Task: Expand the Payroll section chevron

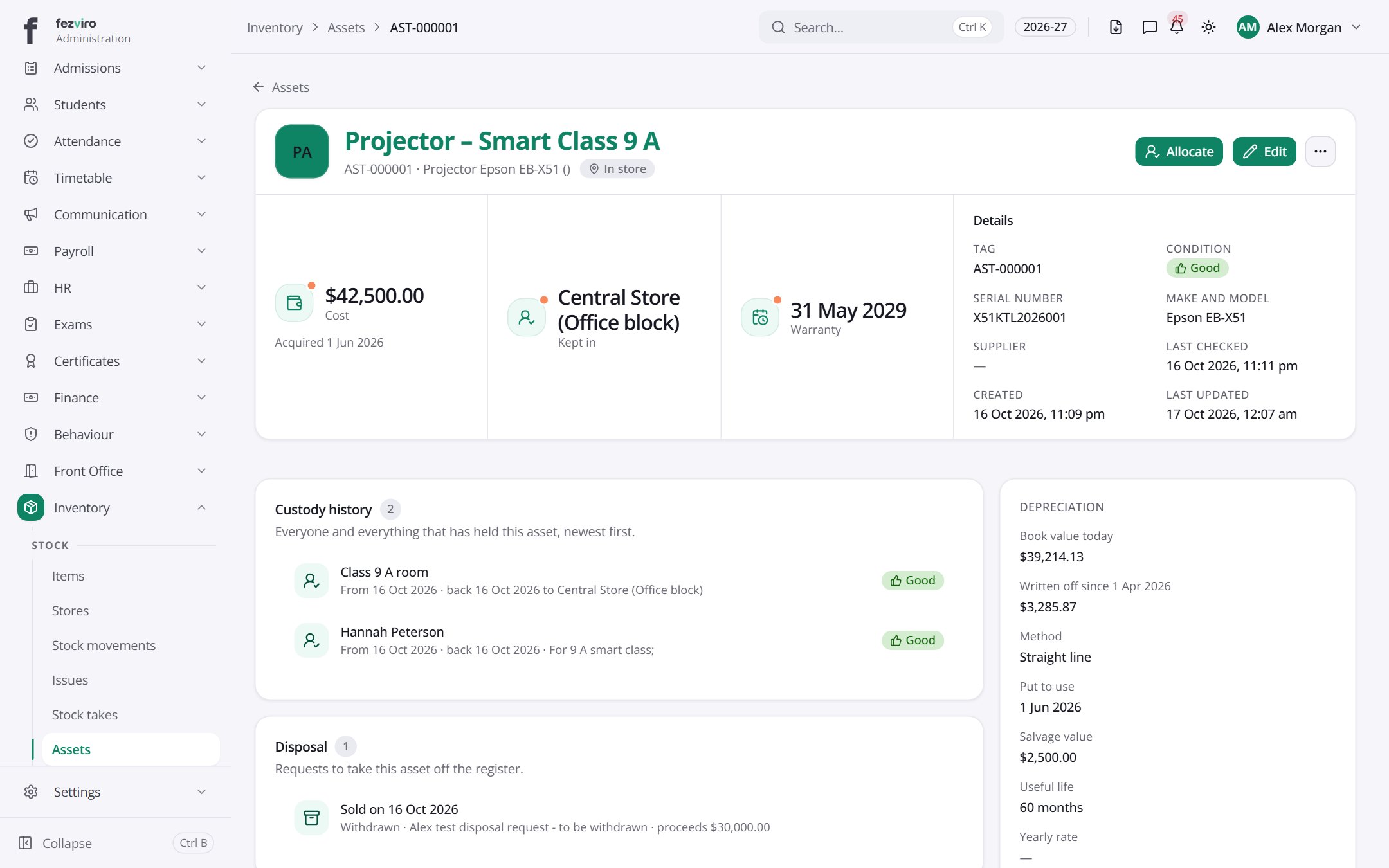Action: tap(201, 251)
